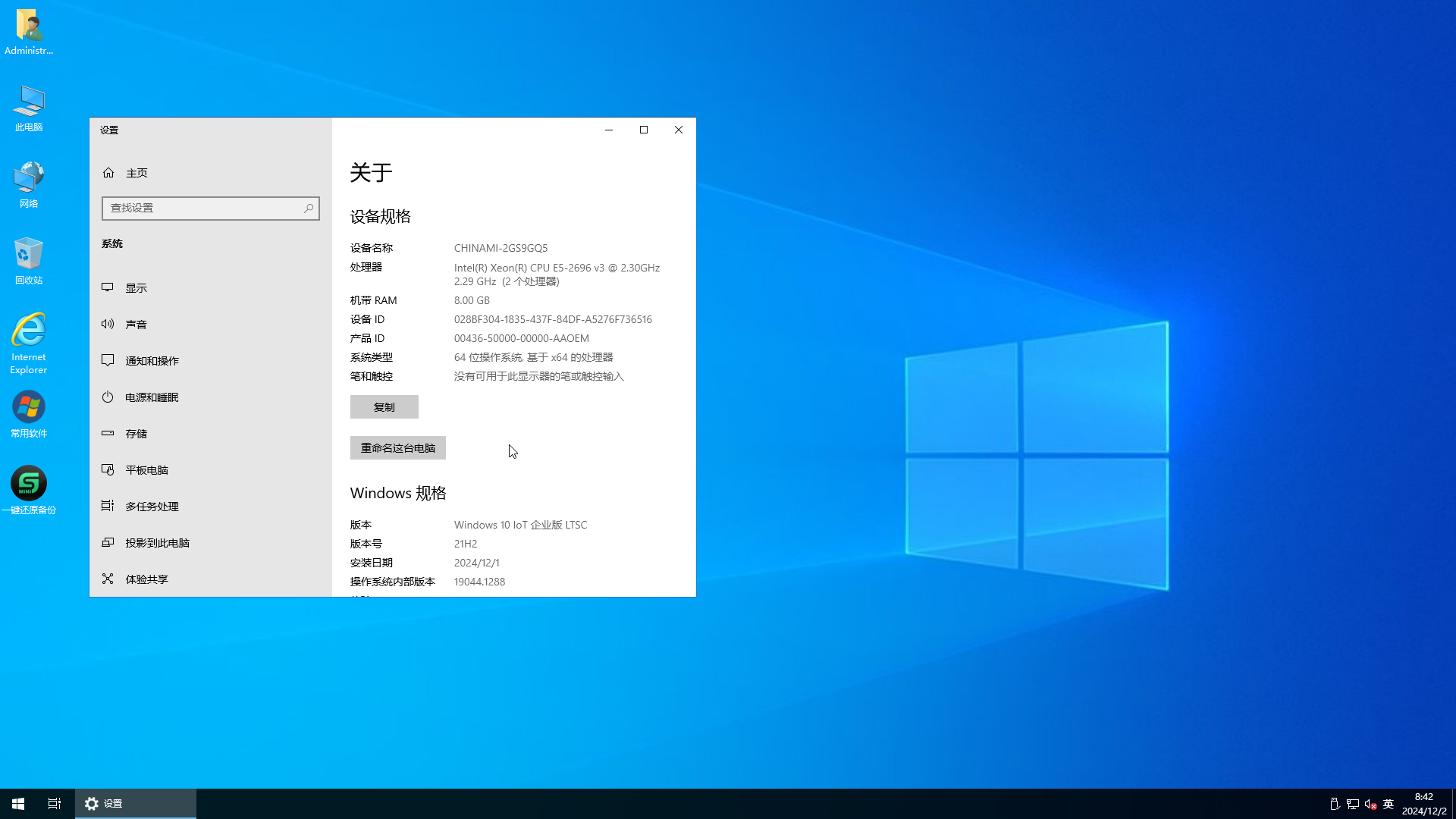
Task: Open the 投影到此电脑 settings page
Action: pos(211,543)
